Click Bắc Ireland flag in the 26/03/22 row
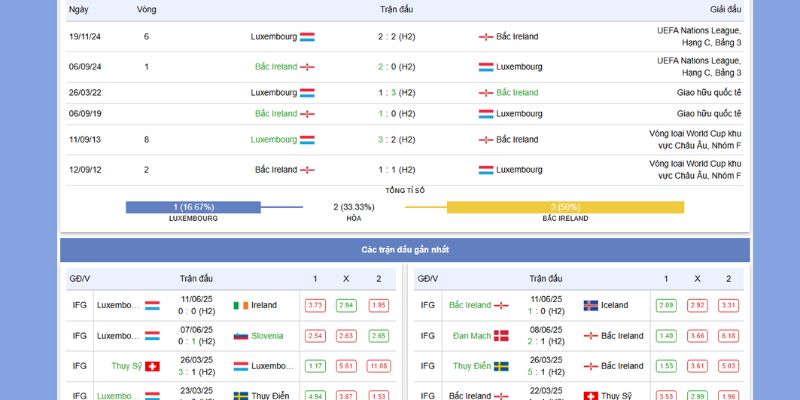800x400 pixels. click(x=486, y=93)
